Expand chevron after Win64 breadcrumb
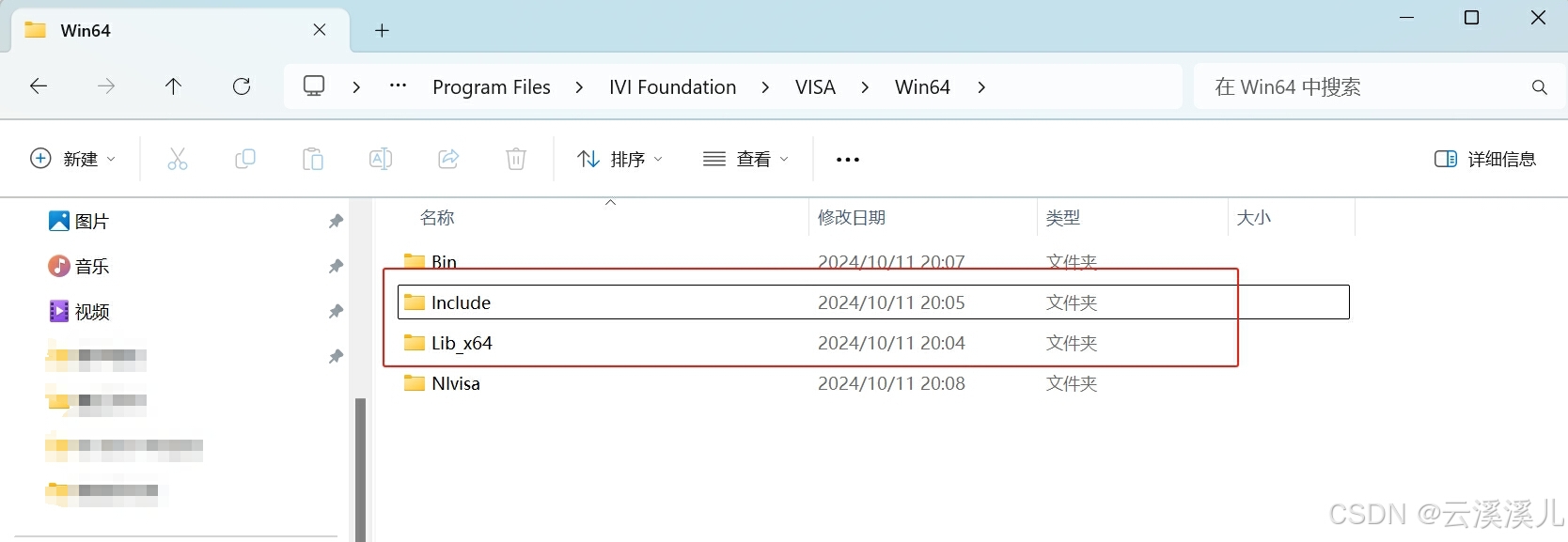1568x542 pixels. (x=981, y=87)
